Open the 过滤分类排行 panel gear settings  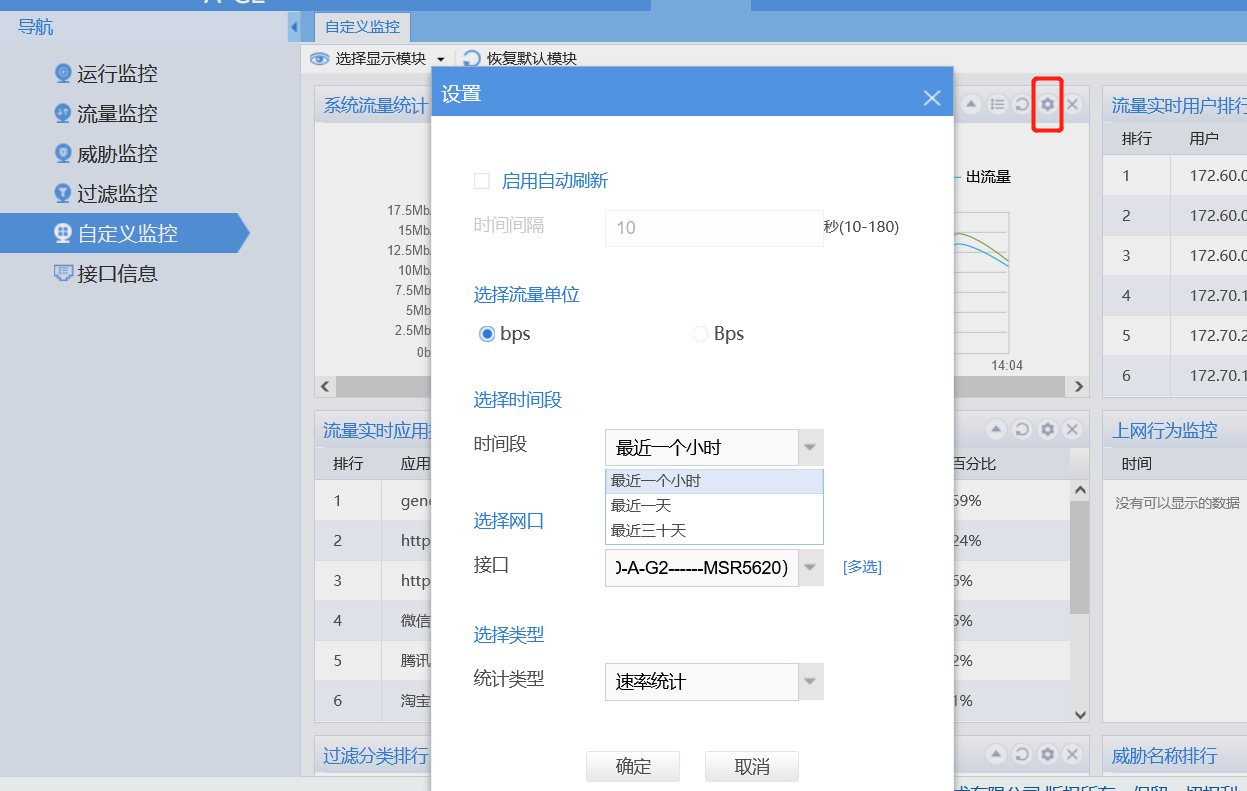(1047, 754)
